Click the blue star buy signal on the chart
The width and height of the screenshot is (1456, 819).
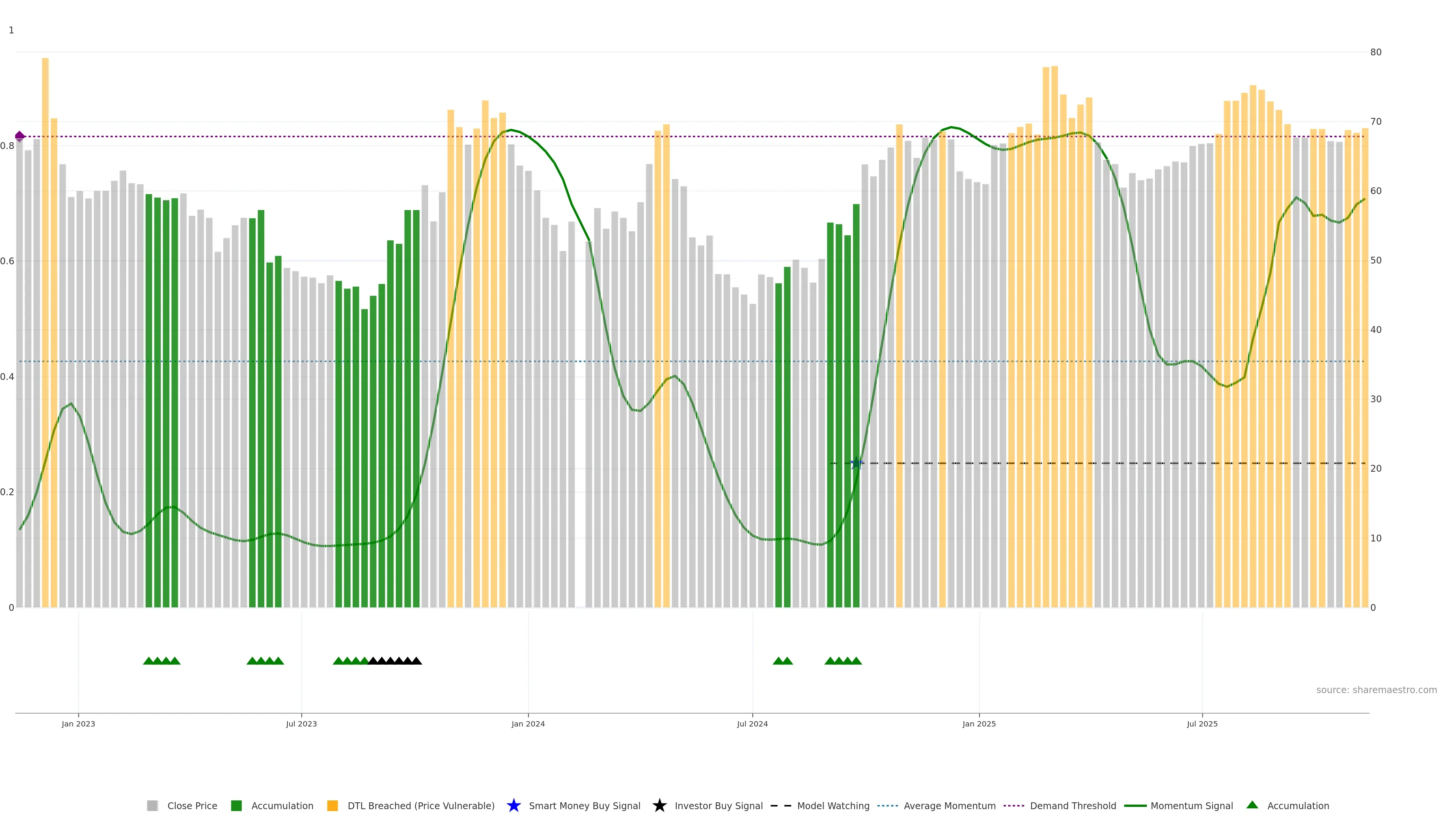coord(856,463)
